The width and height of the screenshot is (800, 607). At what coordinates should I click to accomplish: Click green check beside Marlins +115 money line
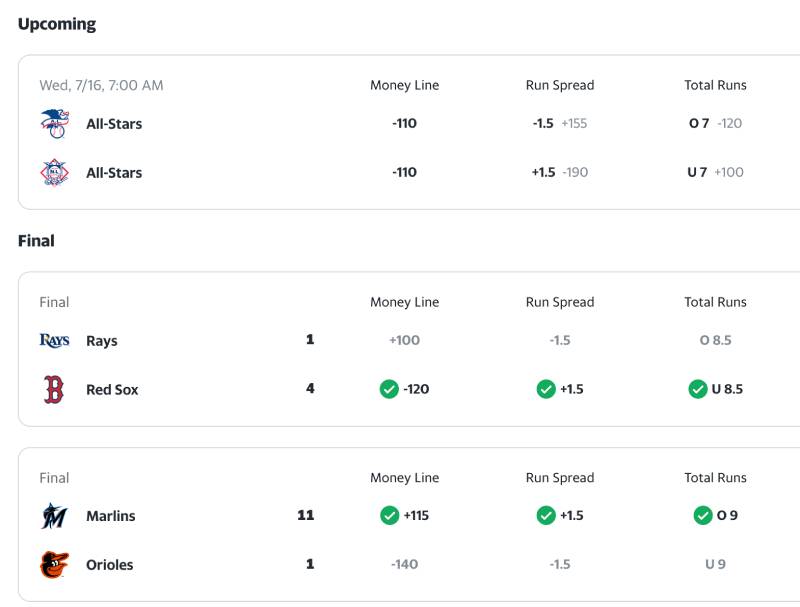[390, 515]
